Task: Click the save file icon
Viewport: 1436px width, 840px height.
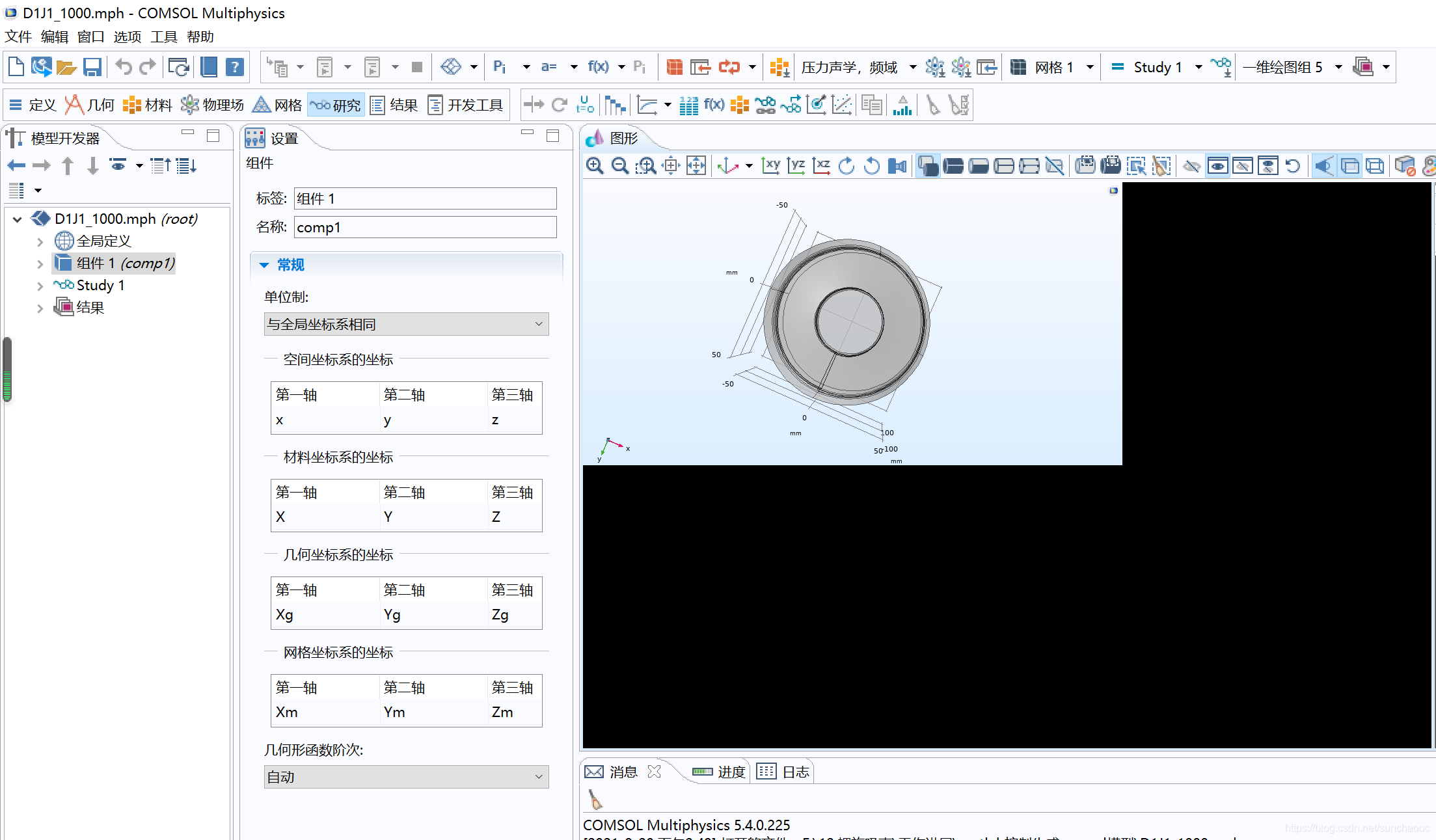Action: (x=92, y=67)
